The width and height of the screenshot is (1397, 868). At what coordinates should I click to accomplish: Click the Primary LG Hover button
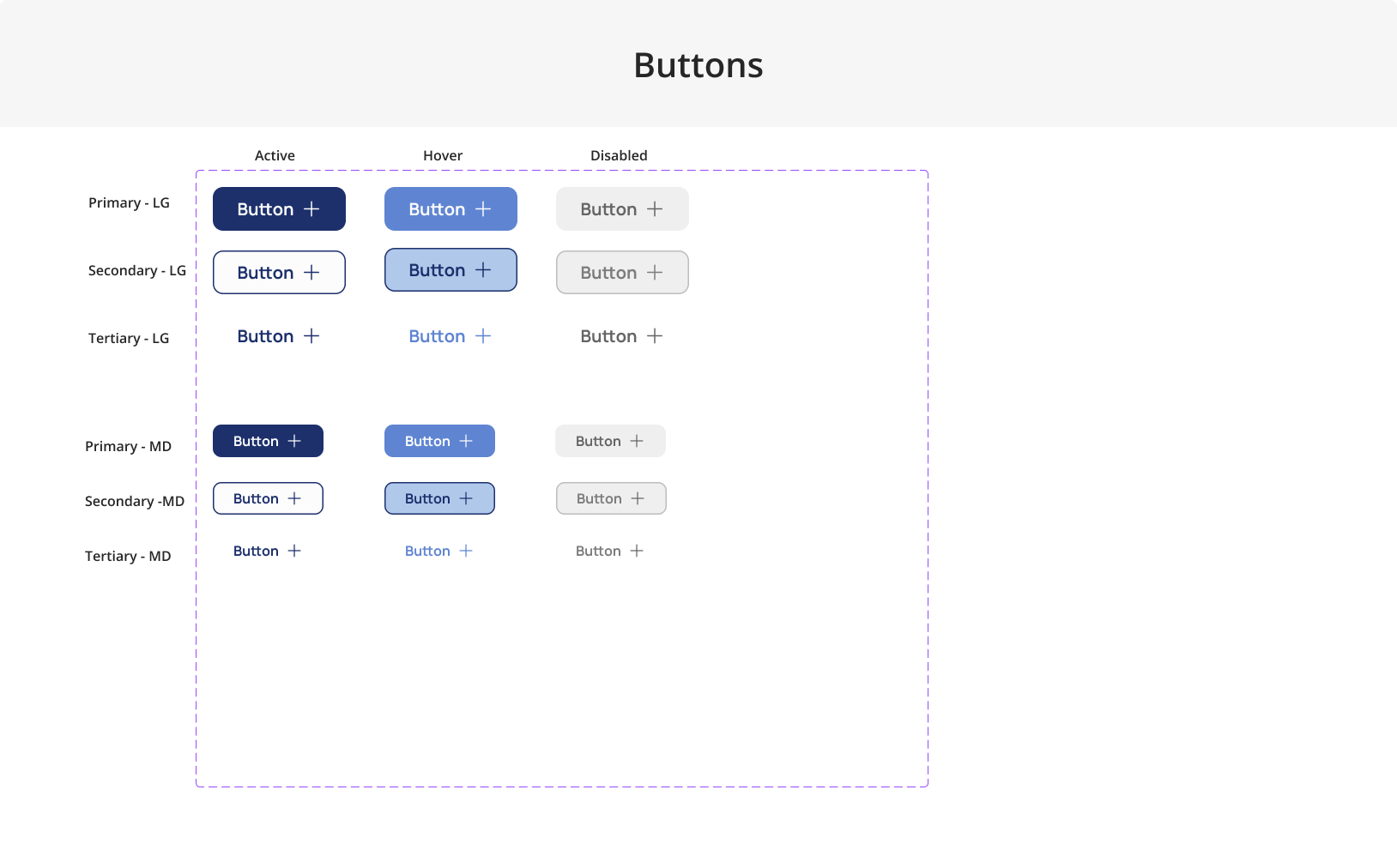click(451, 209)
